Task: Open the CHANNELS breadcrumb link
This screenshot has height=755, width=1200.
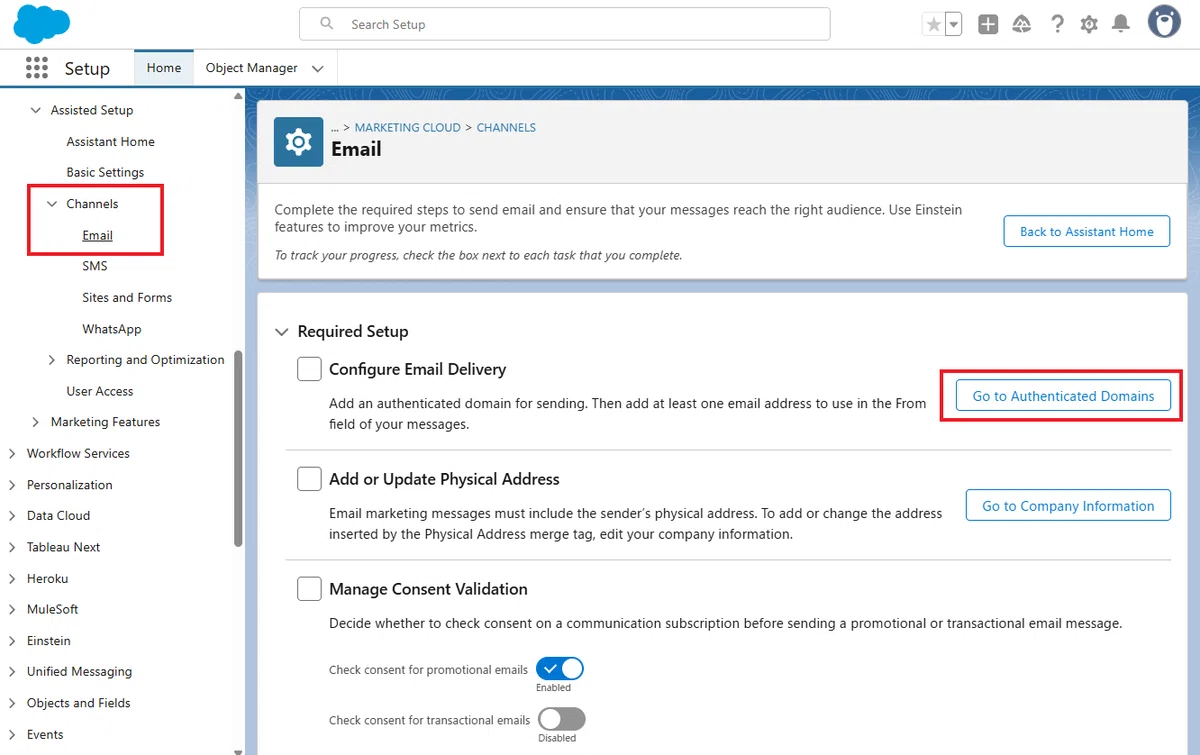Action: [x=506, y=128]
